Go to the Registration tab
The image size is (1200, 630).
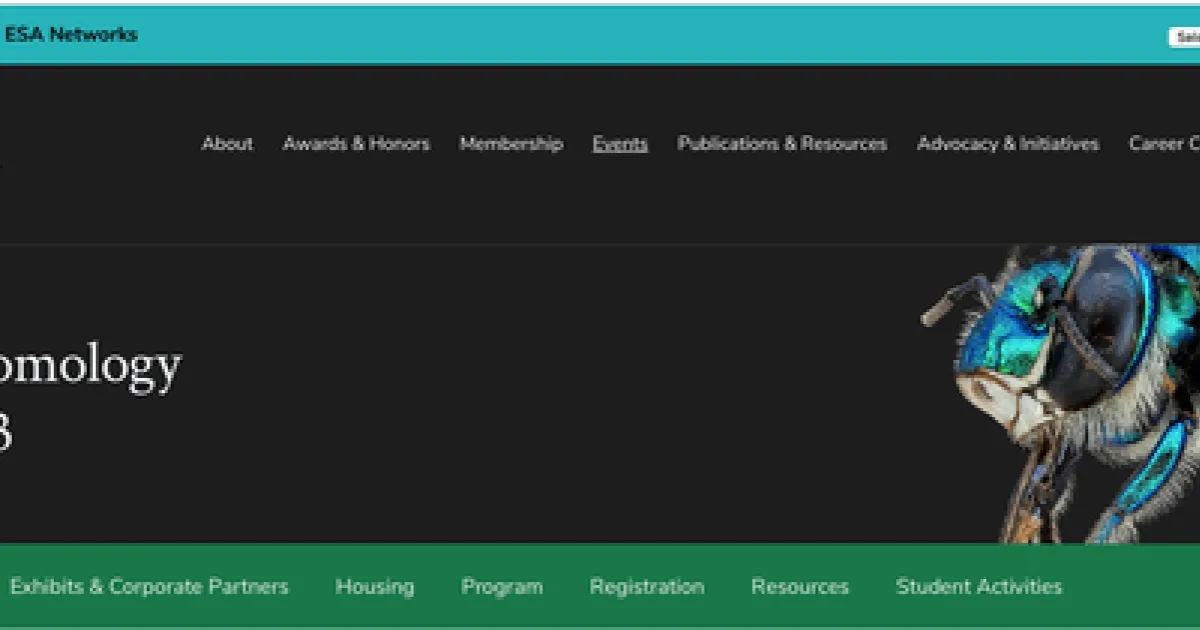point(646,587)
